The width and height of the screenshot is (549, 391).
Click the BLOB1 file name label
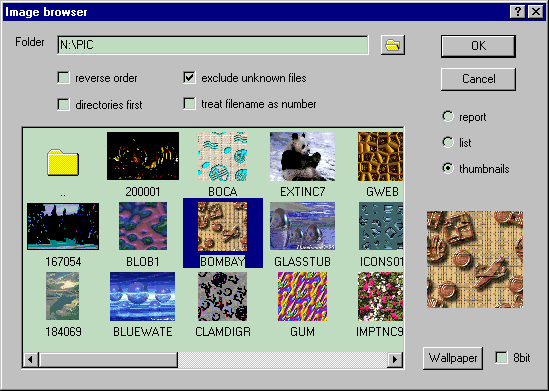point(143,262)
